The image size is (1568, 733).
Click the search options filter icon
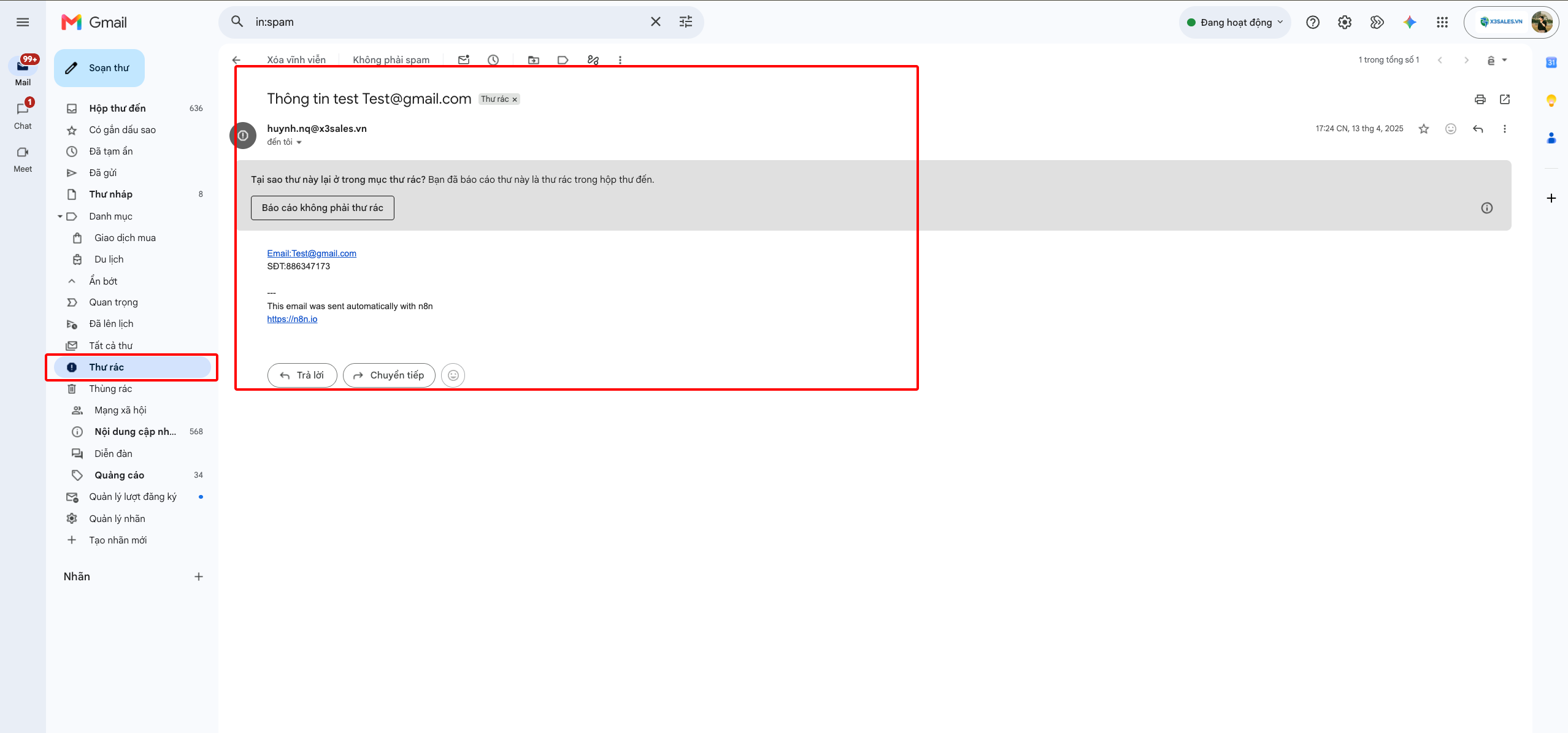[x=686, y=22]
